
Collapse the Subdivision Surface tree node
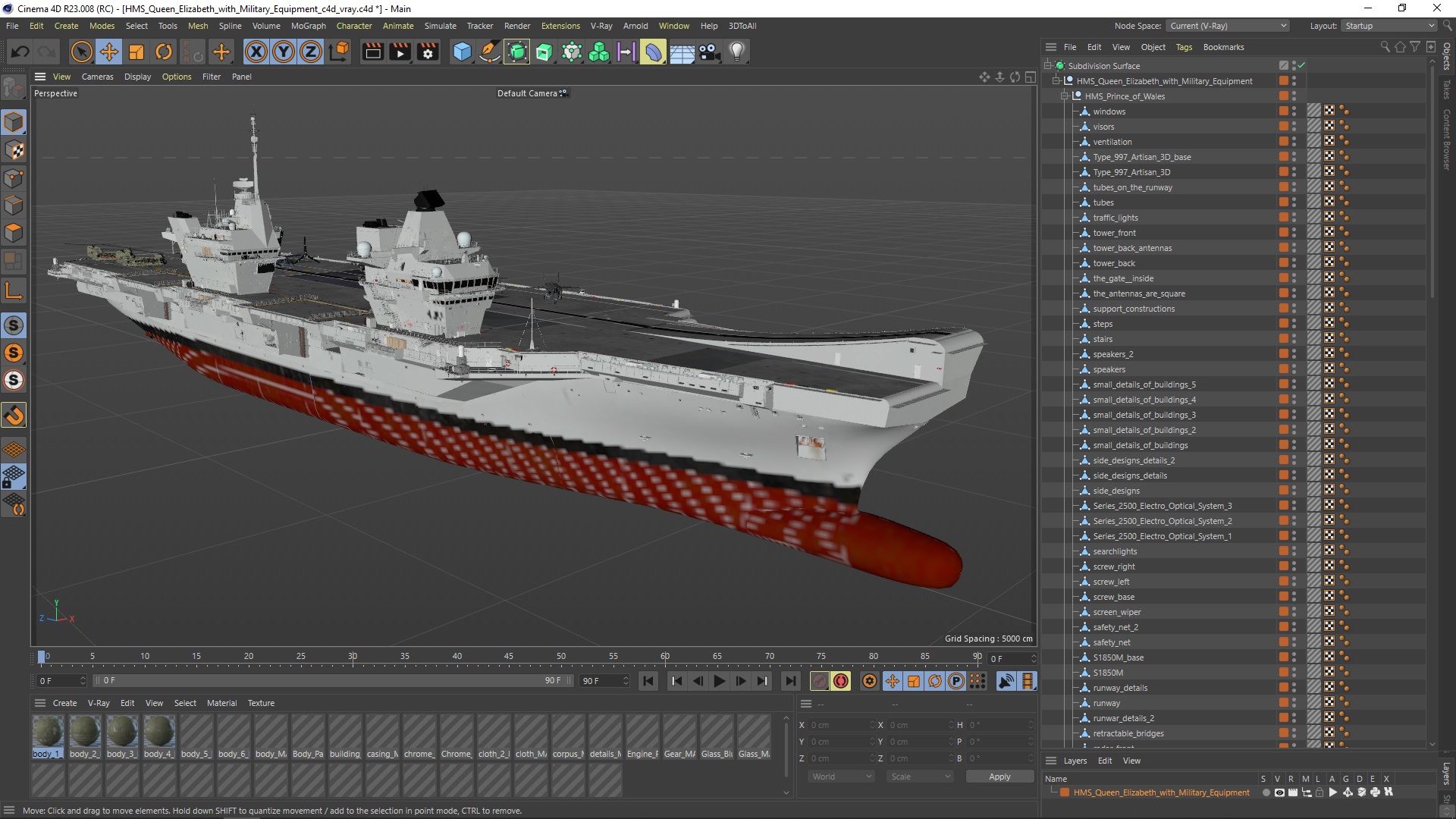click(x=1048, y=66)
